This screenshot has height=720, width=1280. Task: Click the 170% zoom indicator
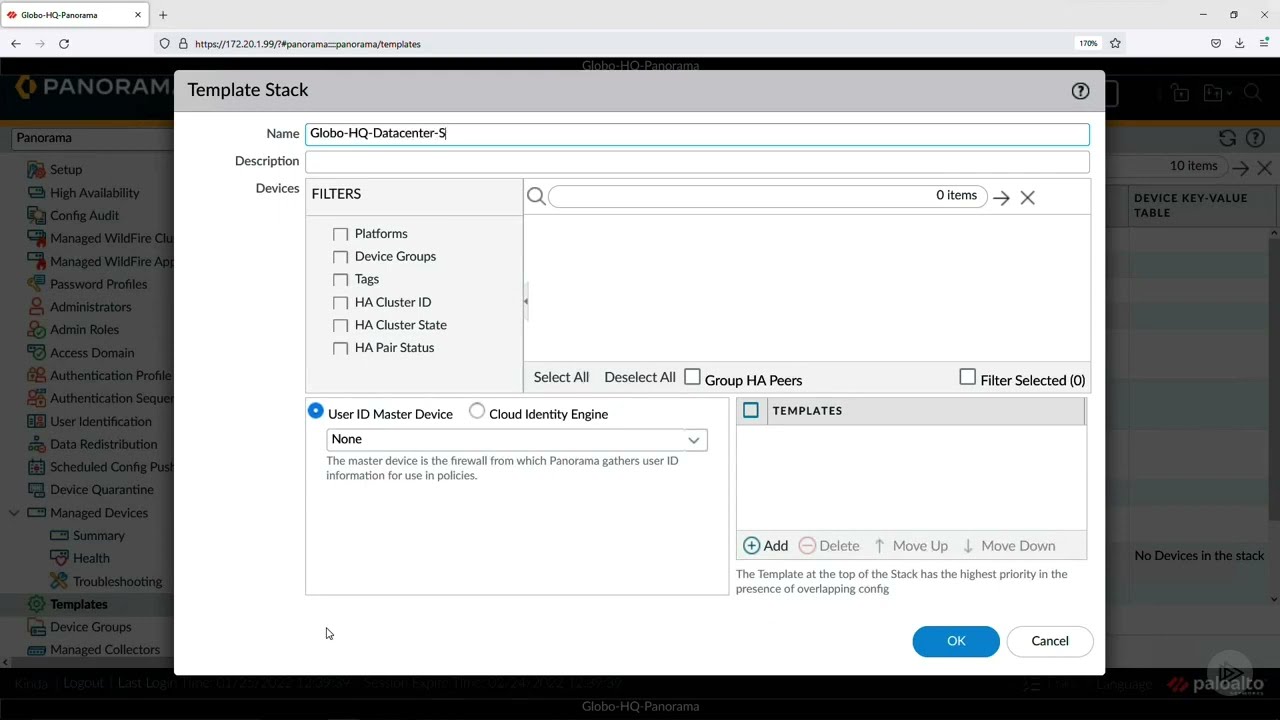(1088, 44)
